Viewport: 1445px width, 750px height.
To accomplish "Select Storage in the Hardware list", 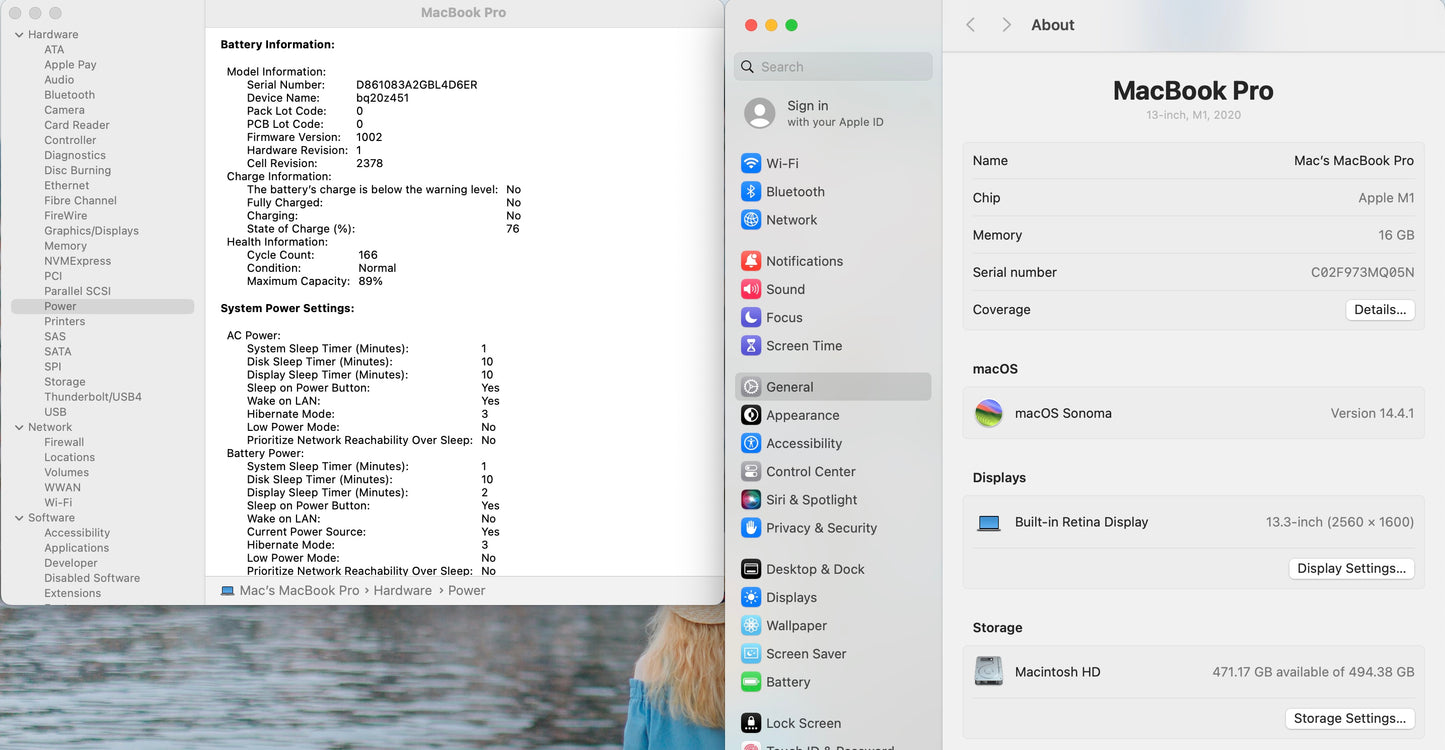I will [x=64, y=382].
